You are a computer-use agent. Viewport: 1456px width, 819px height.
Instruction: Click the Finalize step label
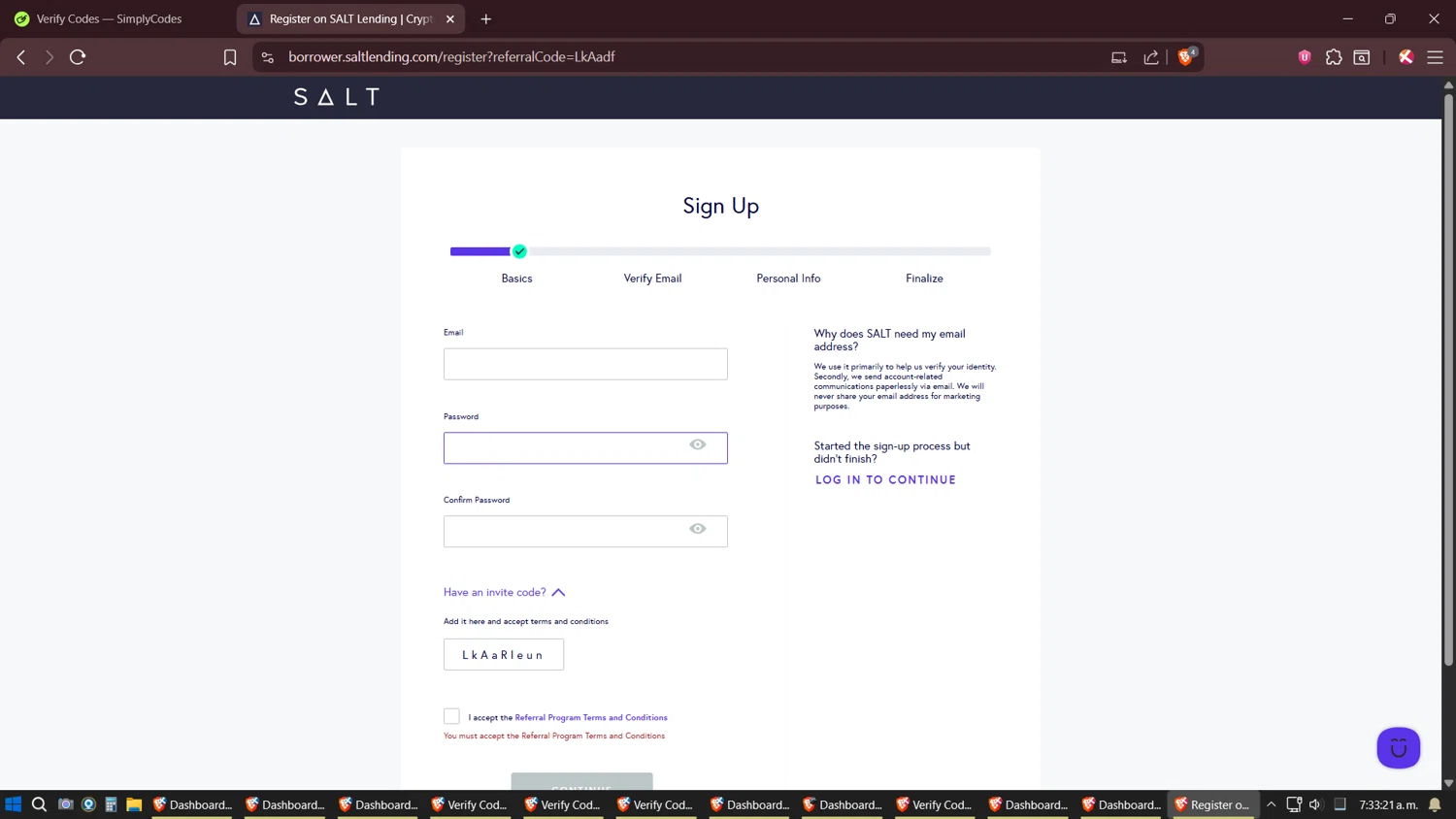pos(924,278)
